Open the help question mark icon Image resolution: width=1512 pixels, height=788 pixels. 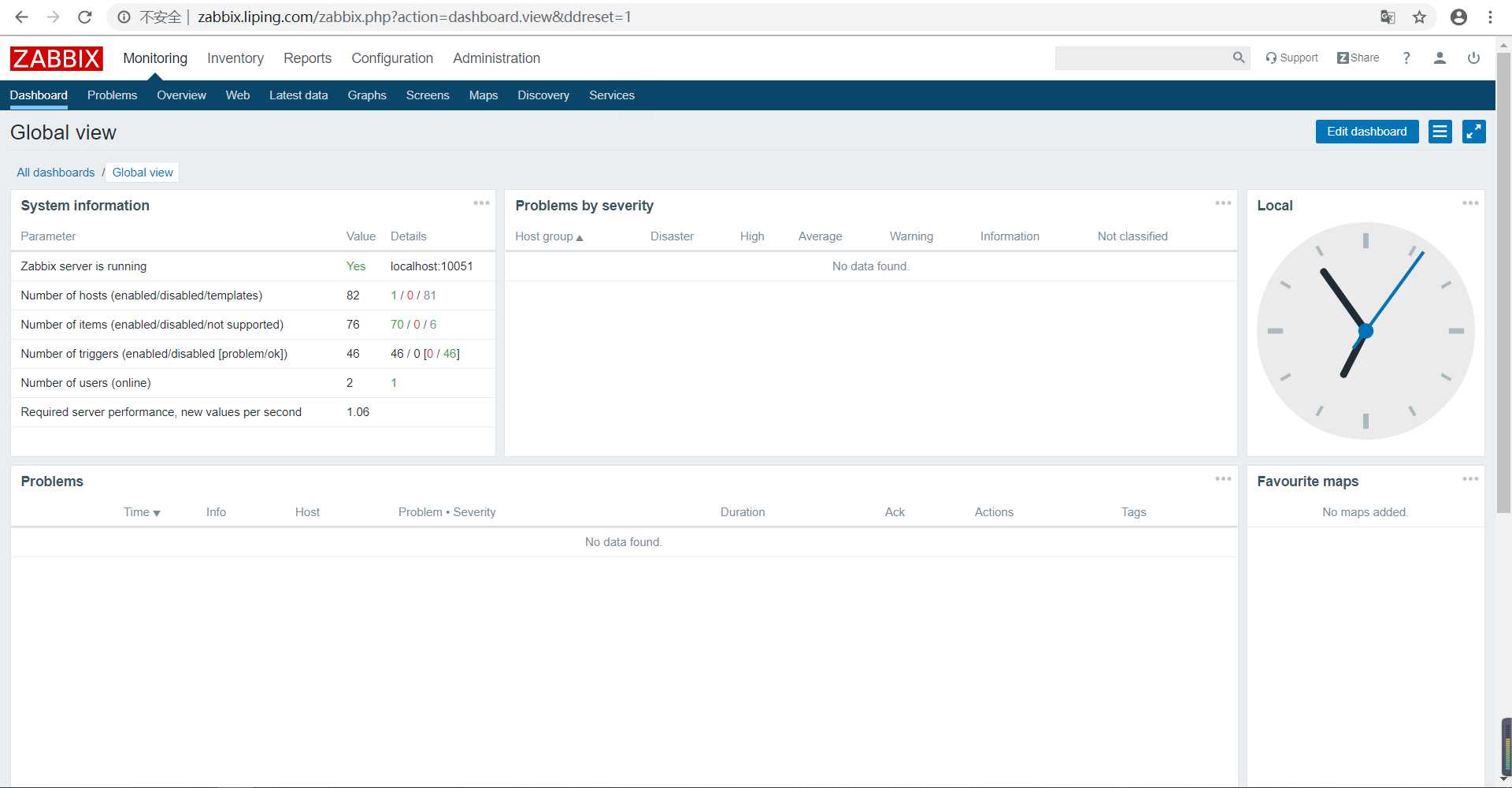[1406, 58]
